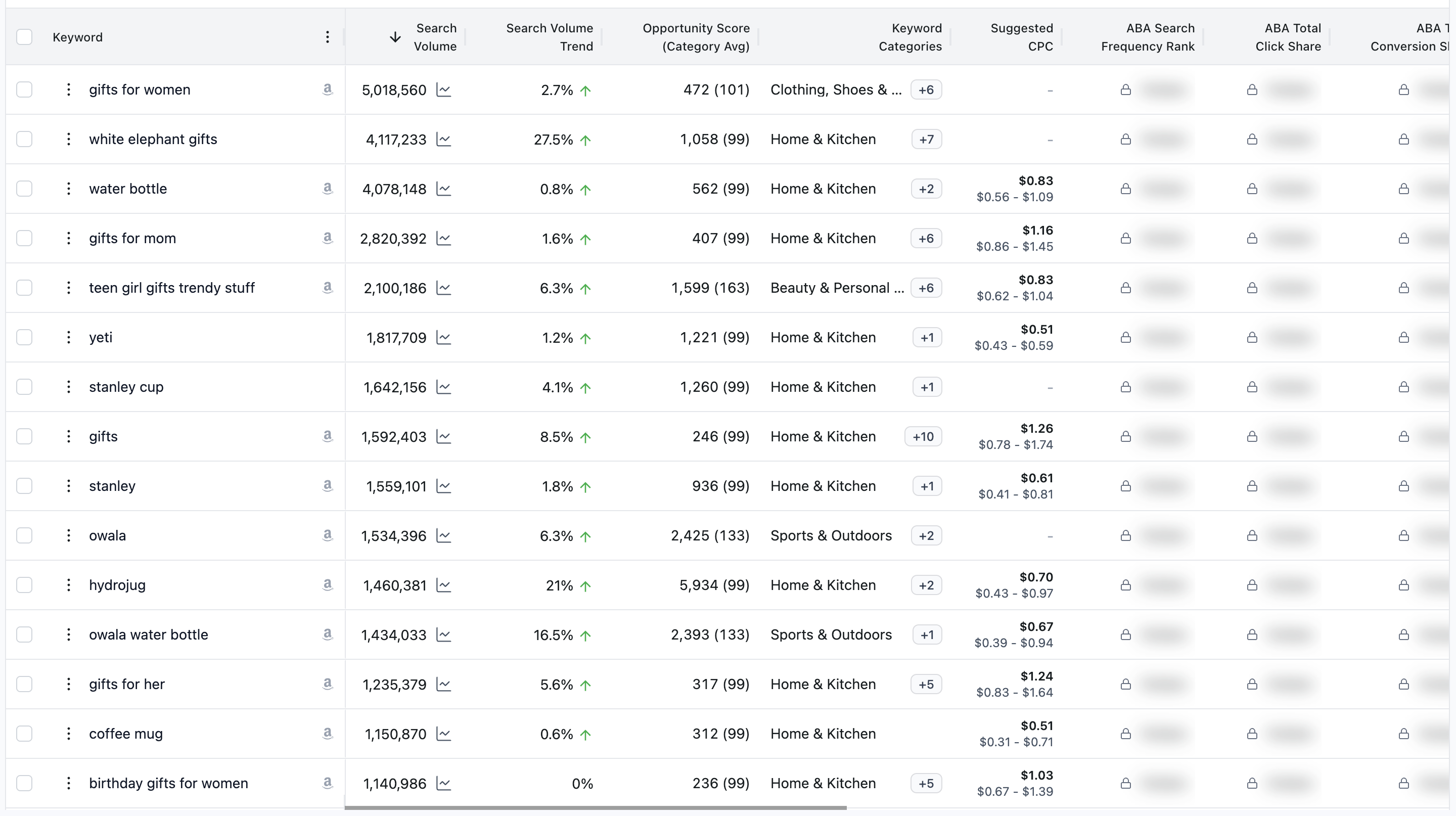1456x816 pixels.
Task: Click the trend graph icon for hydrojug
Action: [444, 585]
